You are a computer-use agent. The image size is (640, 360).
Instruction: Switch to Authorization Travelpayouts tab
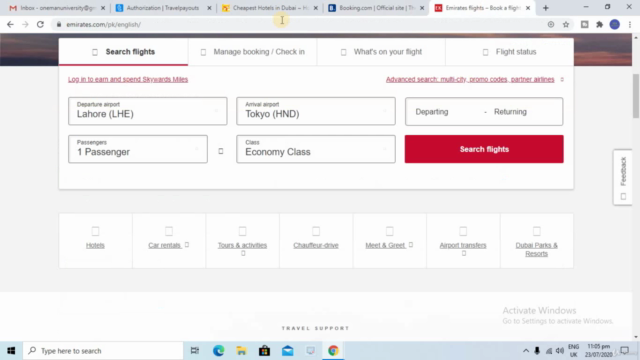pos(163,8)
